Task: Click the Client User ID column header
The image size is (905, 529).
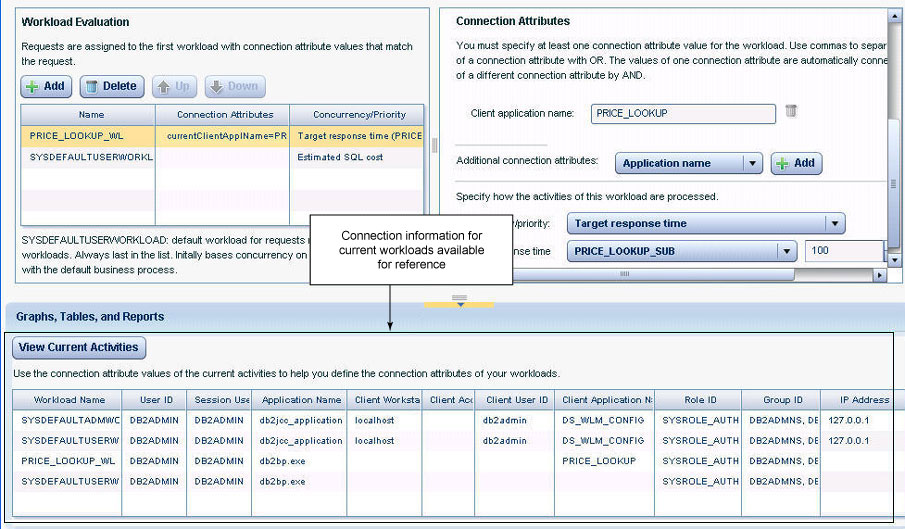Action: 515,400
